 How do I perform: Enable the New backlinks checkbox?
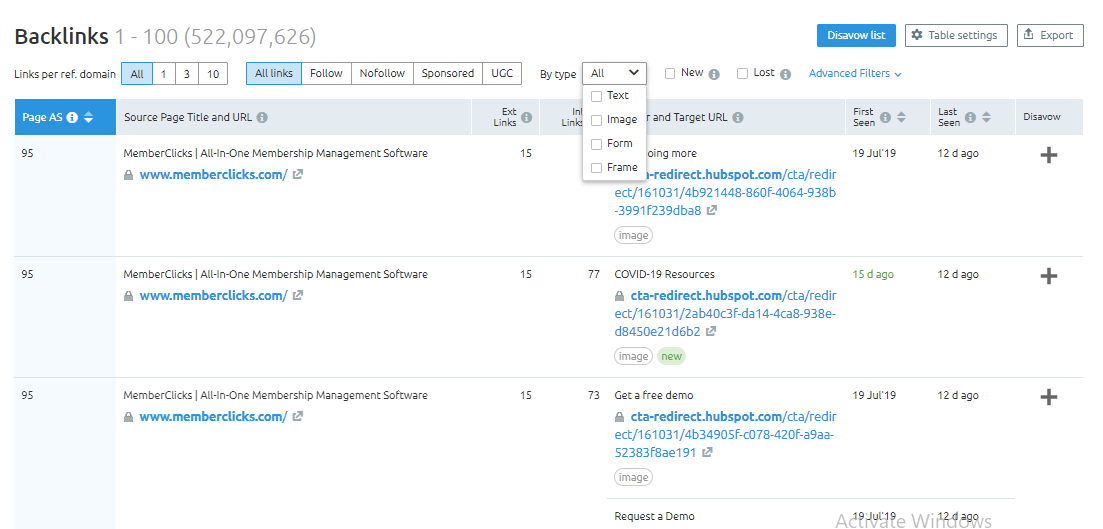point(670,73)
